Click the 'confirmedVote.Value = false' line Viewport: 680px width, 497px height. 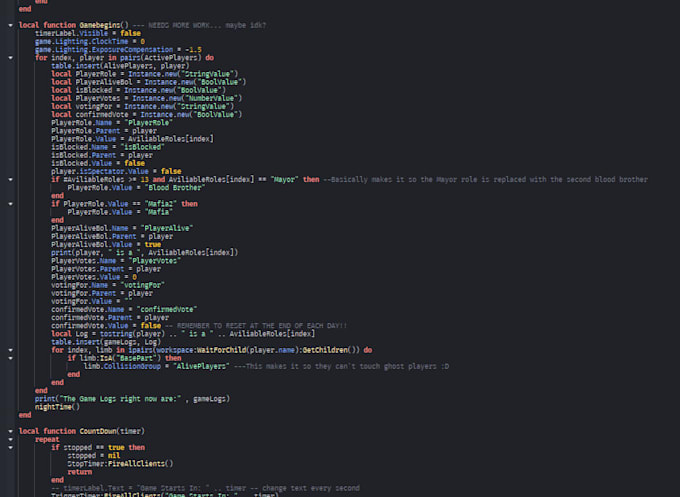(x=106, y=326)
